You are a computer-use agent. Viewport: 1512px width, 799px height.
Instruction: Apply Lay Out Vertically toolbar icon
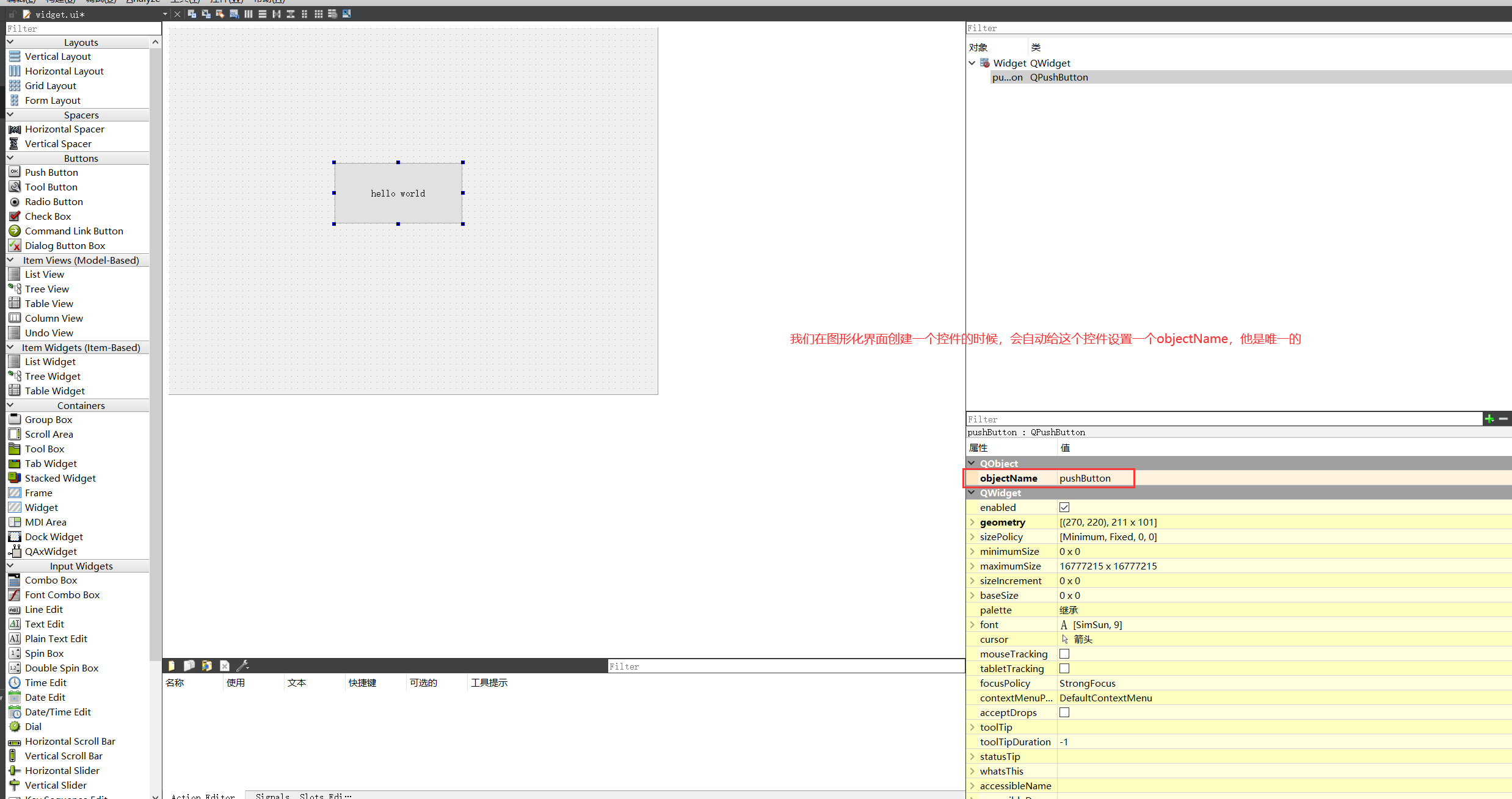point(262,14)
